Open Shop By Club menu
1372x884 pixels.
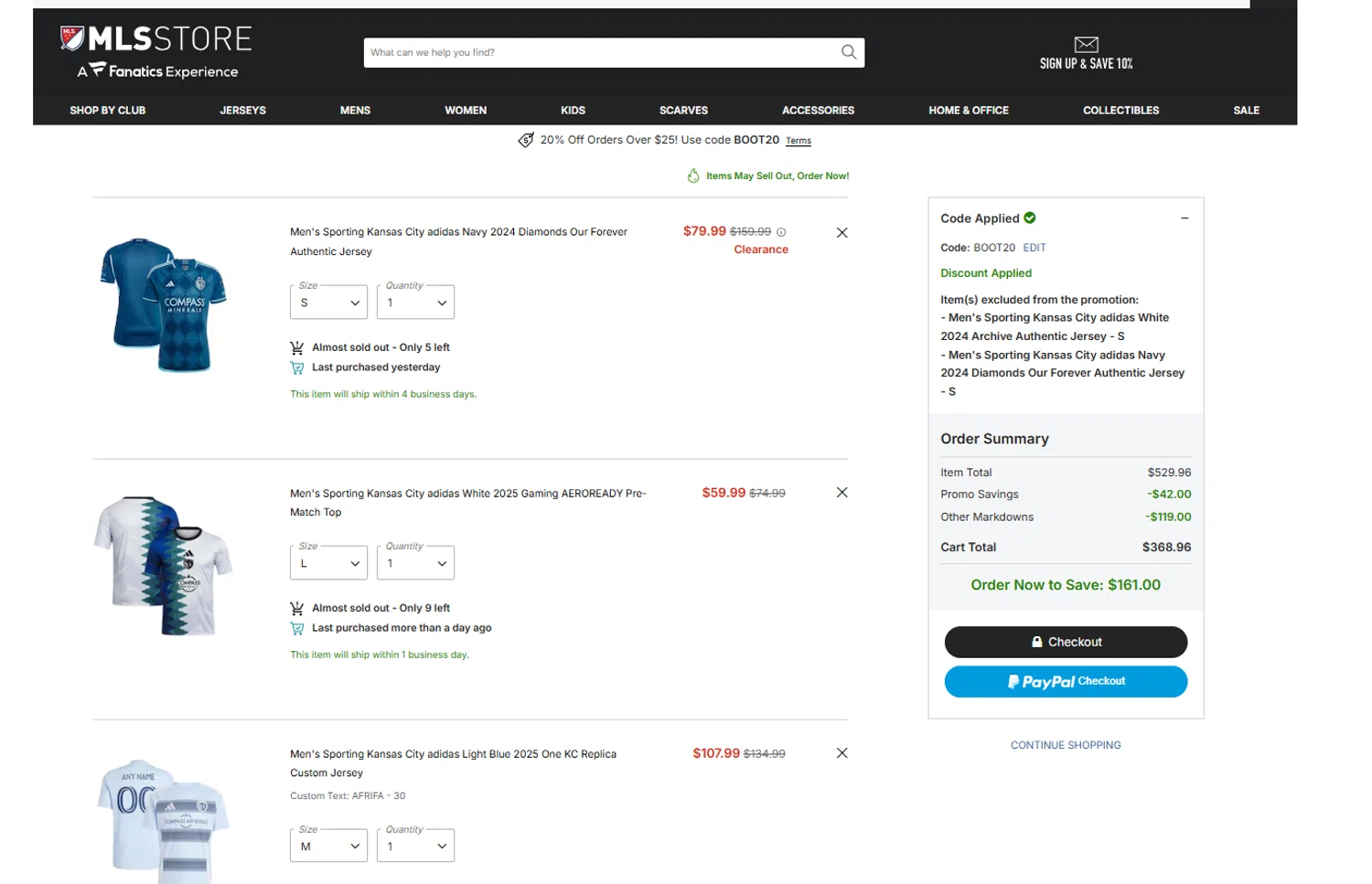(108, 111)
